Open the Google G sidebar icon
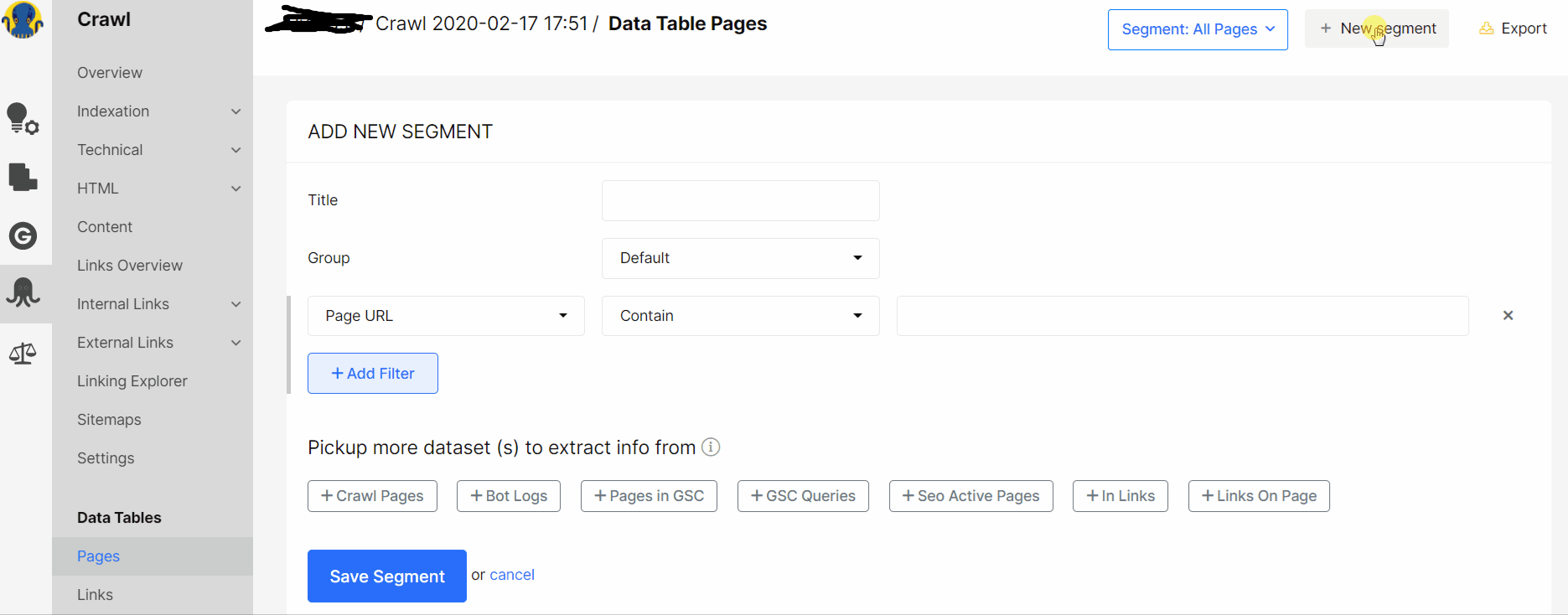This screenshot has width=1568, height=615. [23, 235]
